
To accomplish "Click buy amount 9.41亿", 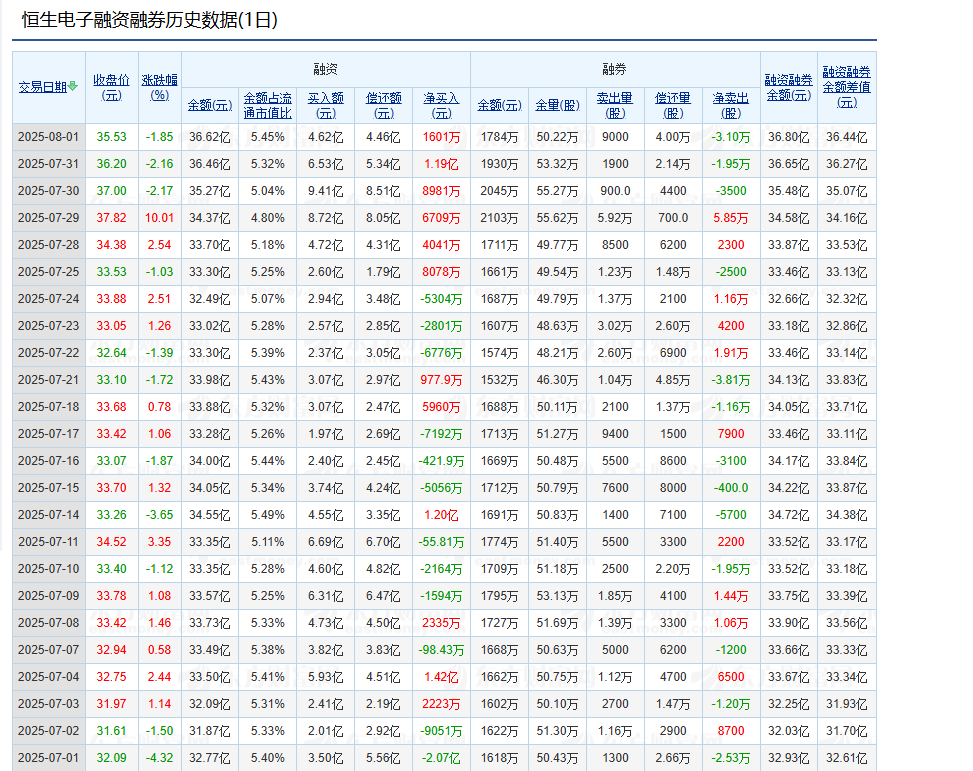I will point(326,191).
